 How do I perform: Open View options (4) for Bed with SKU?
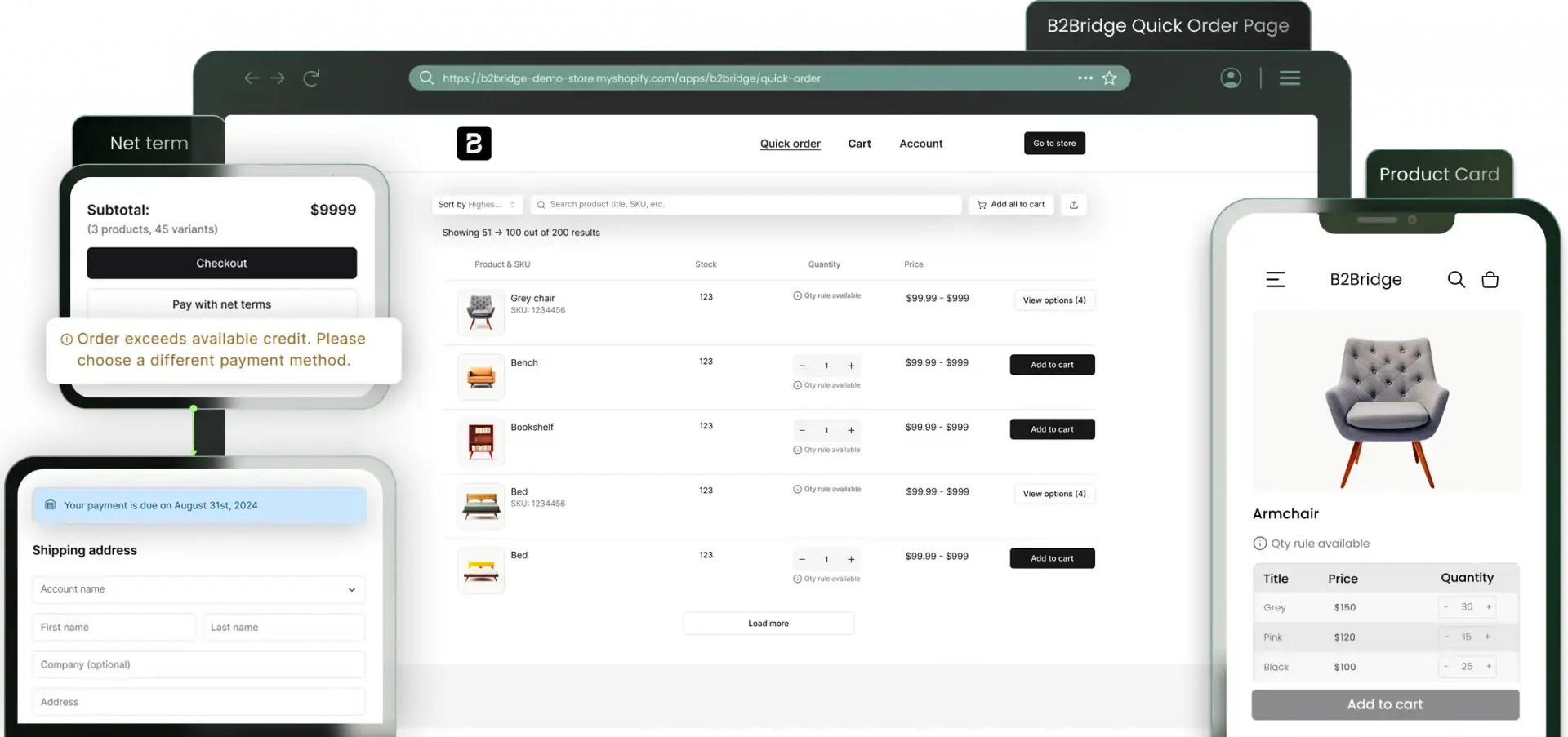[1054, 494]
